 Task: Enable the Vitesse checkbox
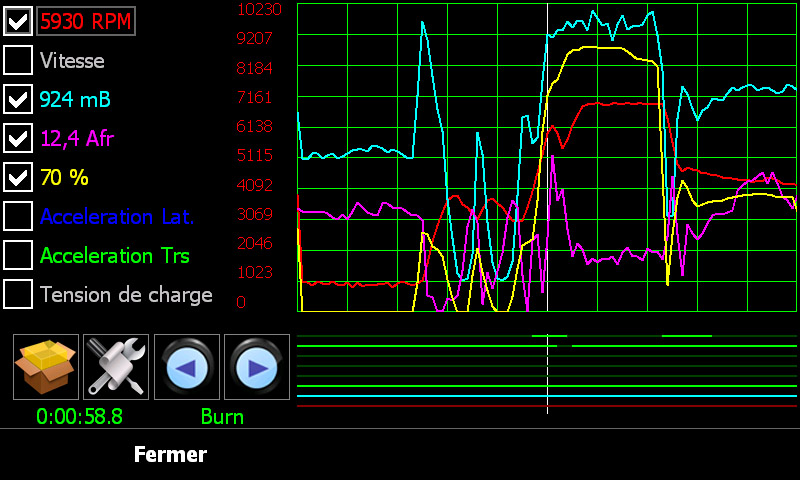click(18, 60)
